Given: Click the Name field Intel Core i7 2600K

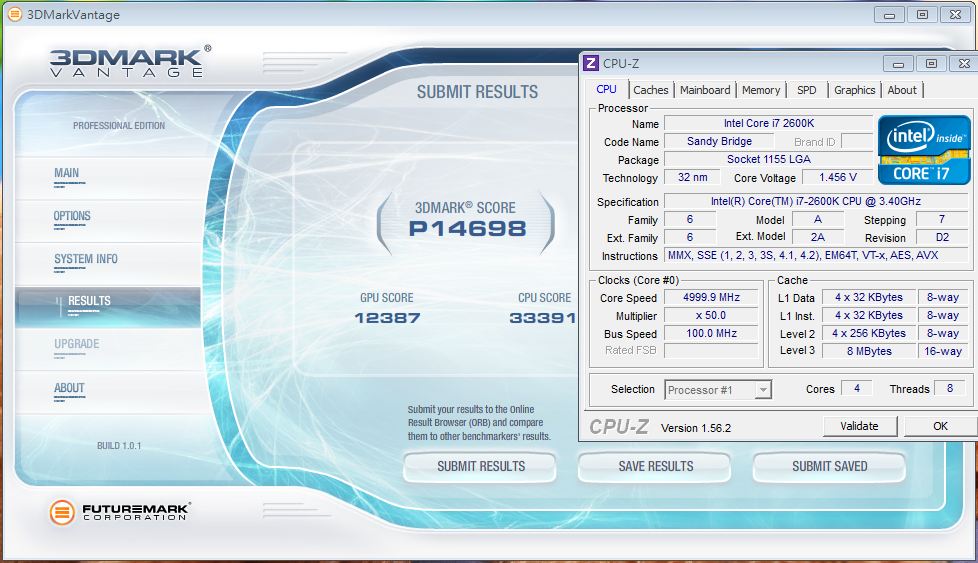Looking at the screenshot, I should click(768, 123).
